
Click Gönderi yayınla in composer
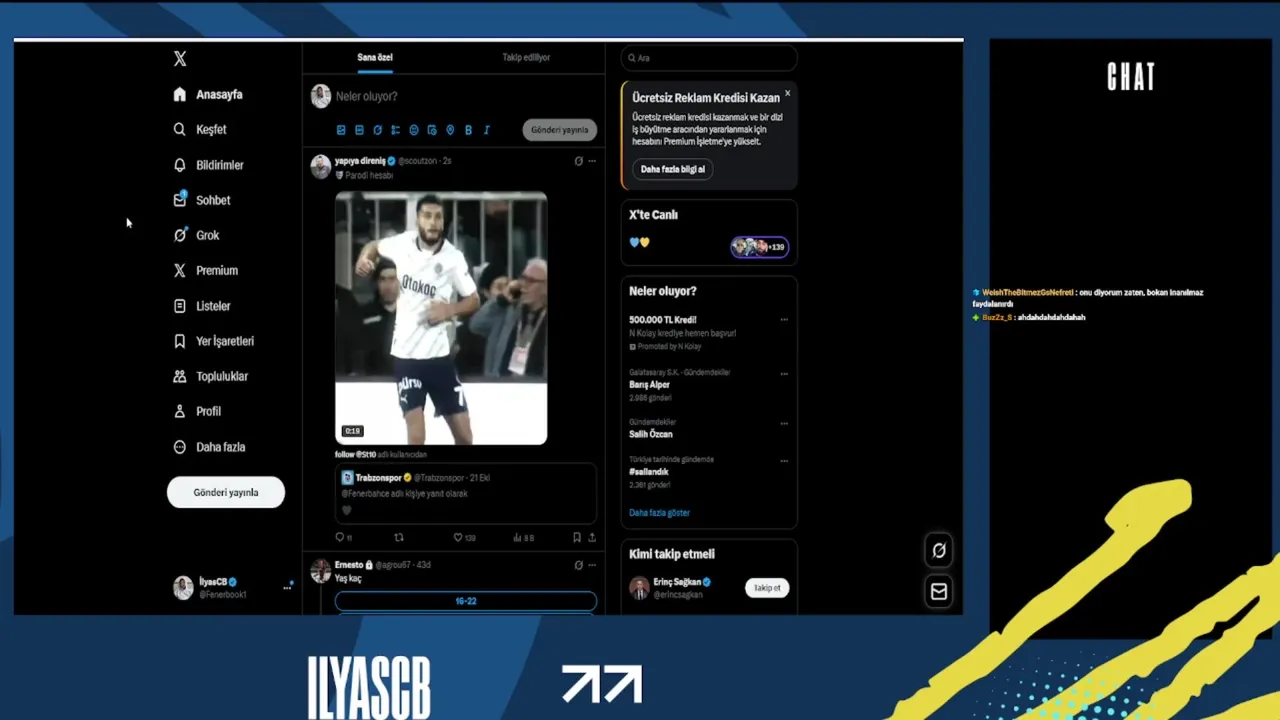(x=559, y=130)
